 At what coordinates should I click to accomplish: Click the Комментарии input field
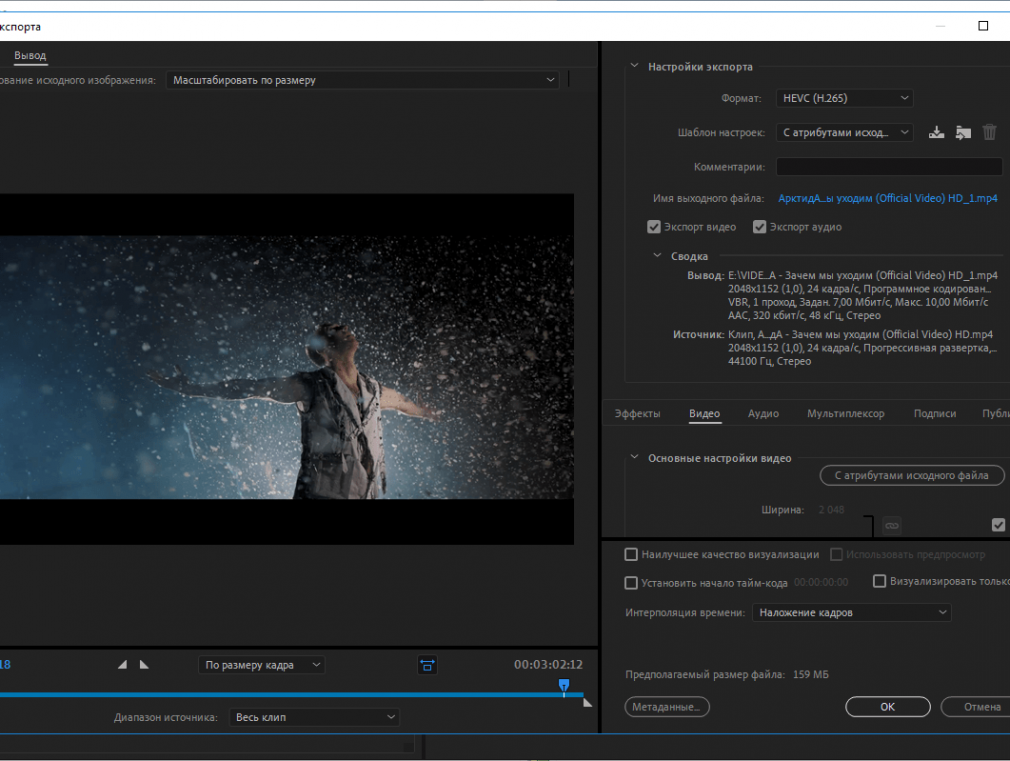pyautogui.click(x=889, y=166)
